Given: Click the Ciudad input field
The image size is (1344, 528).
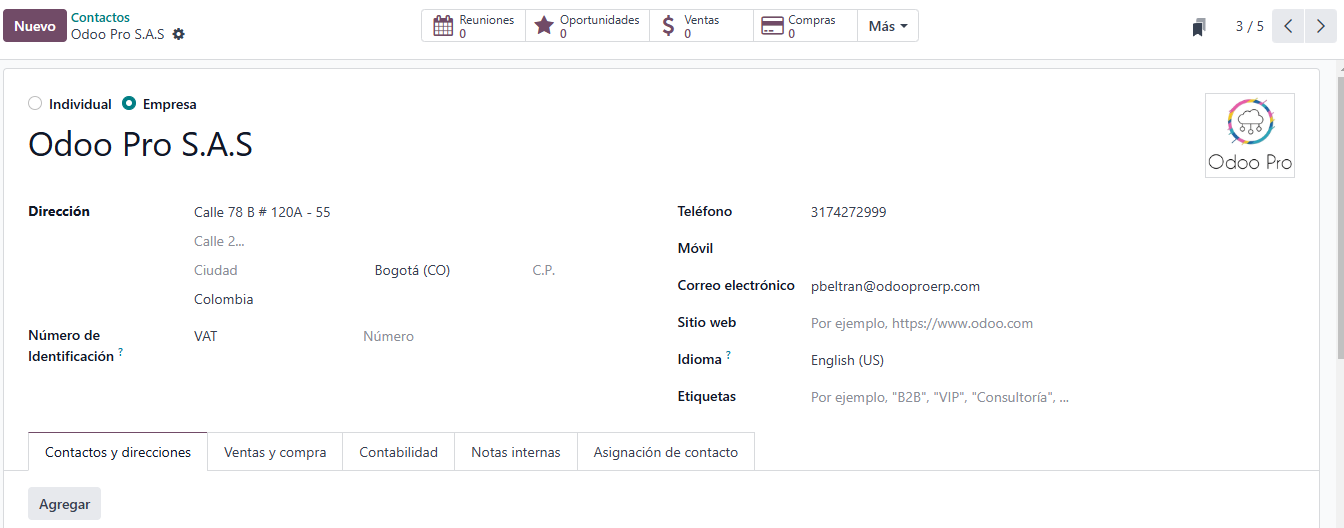Looking at the screenshot, I should [278, 270].
